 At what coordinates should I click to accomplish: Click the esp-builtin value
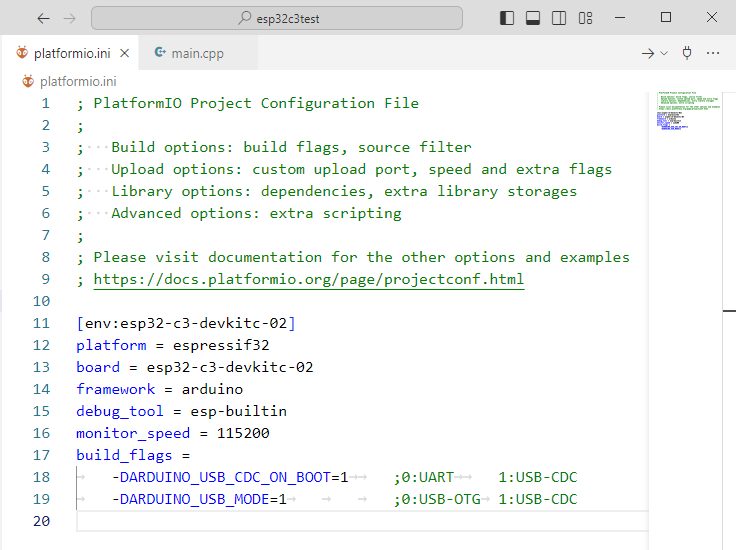point(238,411)
